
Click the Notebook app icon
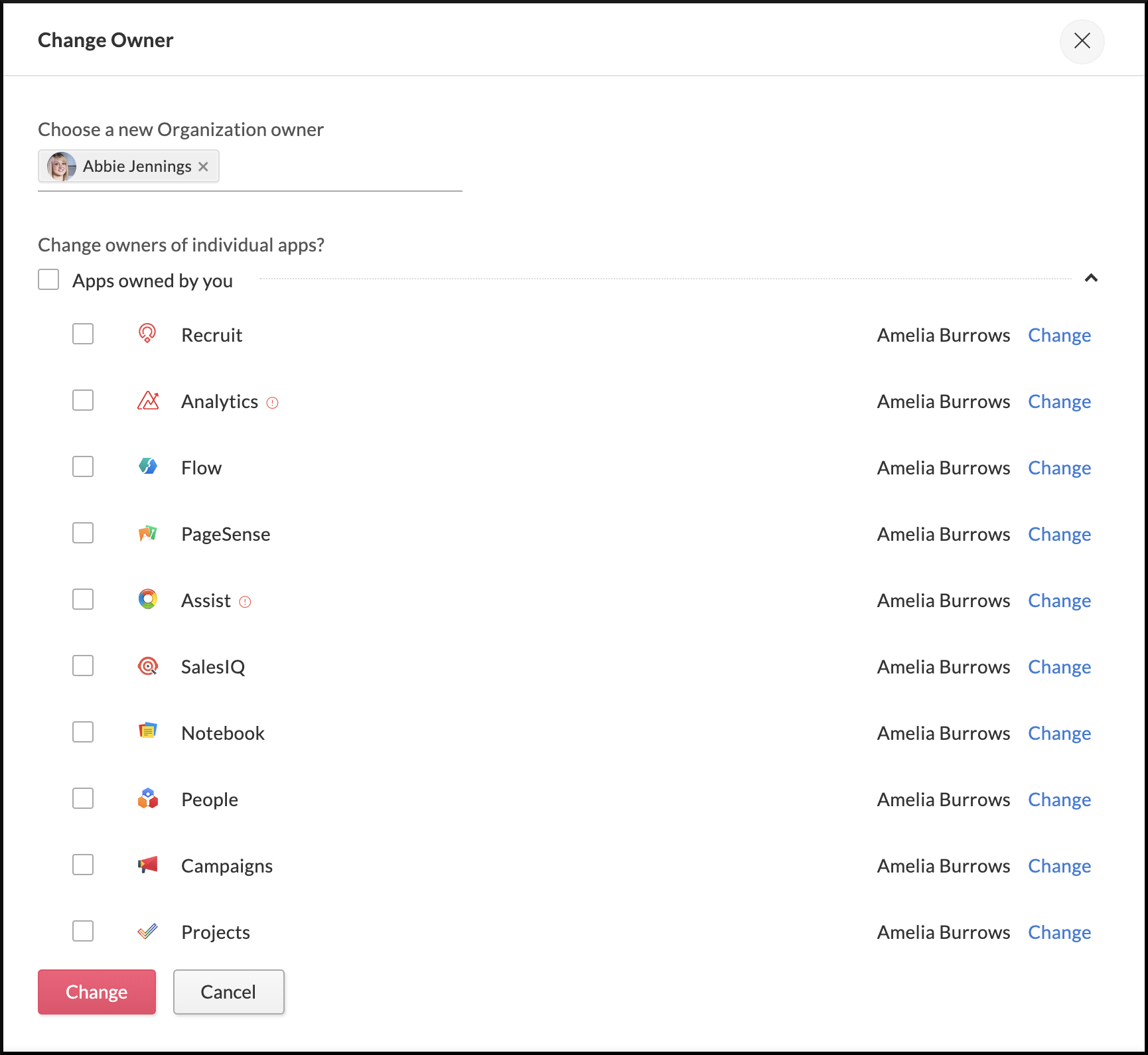(148, 731)
